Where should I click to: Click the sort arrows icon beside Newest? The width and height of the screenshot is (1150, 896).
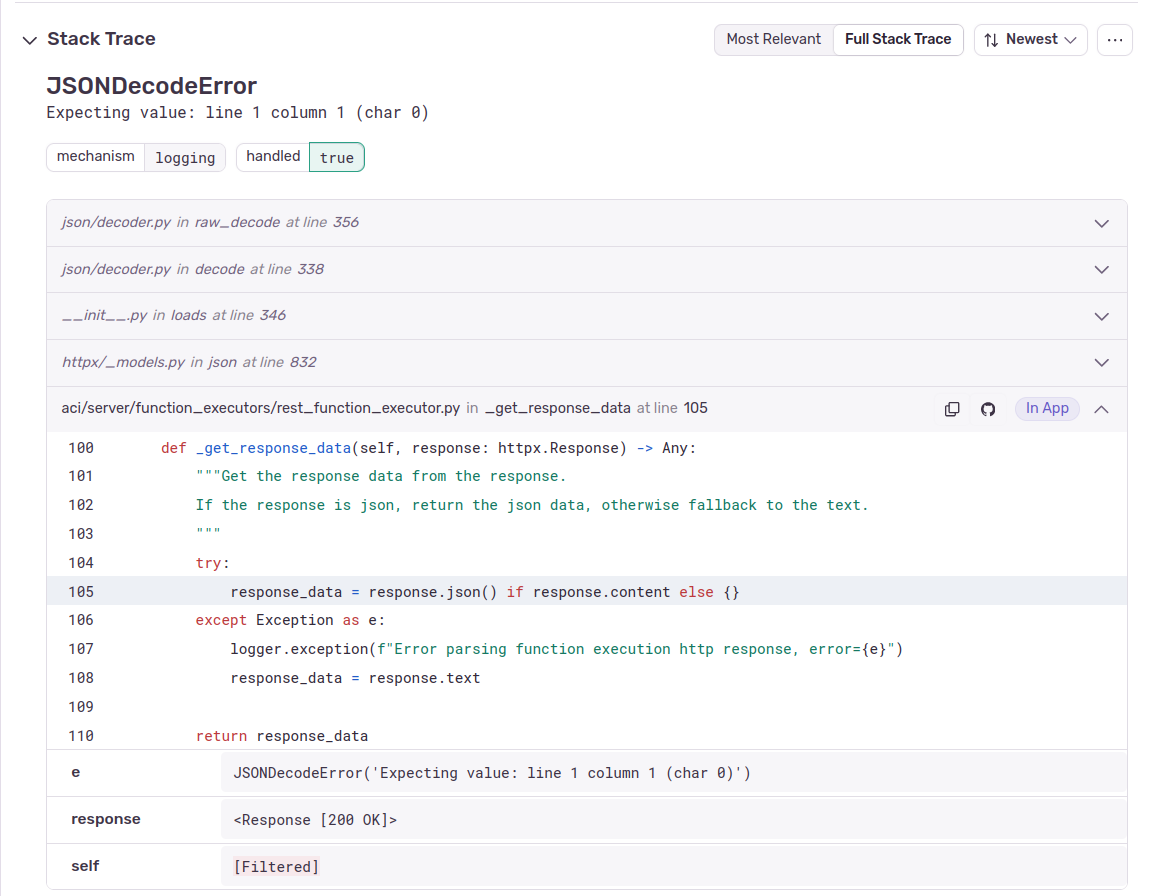tap(991, 40)
